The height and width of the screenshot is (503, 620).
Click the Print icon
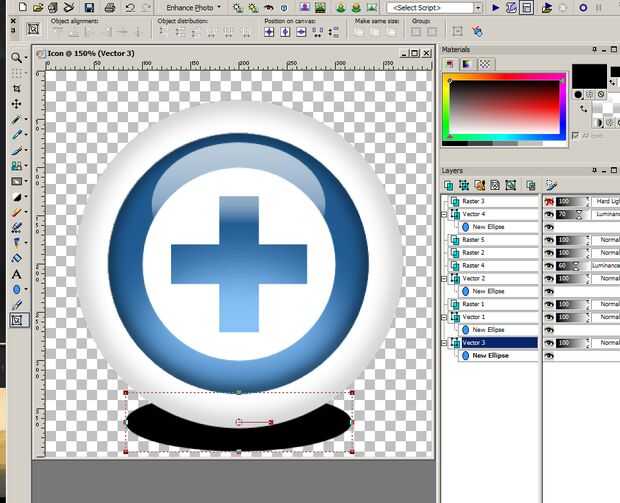(110, 7)
